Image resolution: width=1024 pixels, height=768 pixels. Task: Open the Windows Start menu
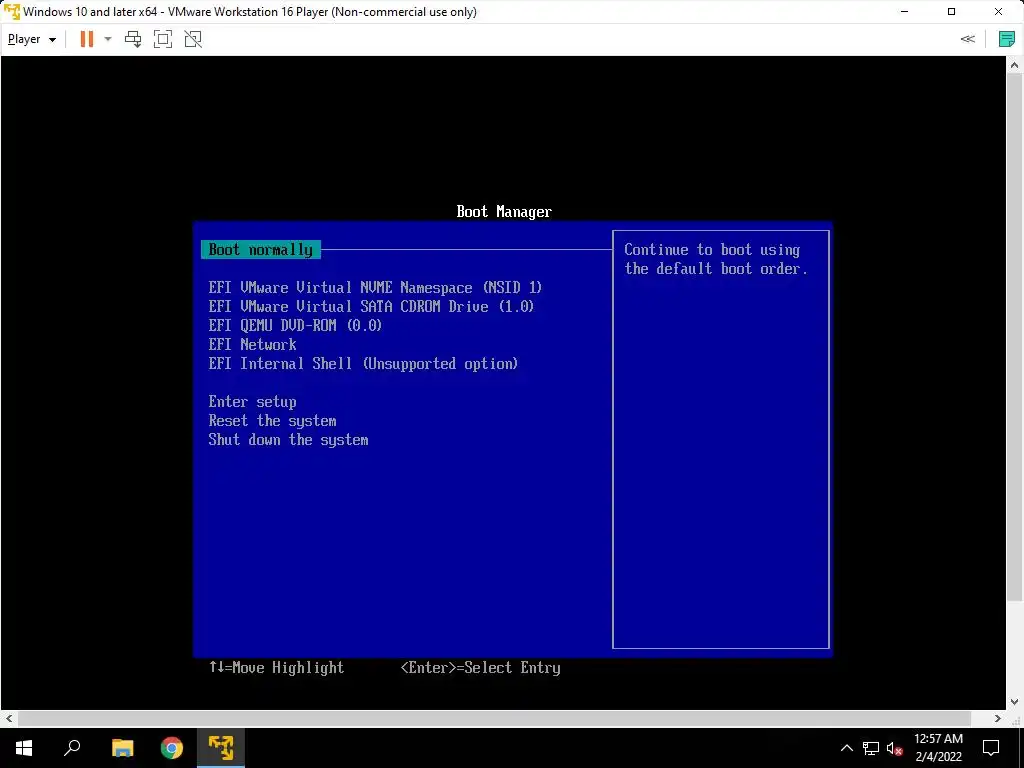pos(24,748)
